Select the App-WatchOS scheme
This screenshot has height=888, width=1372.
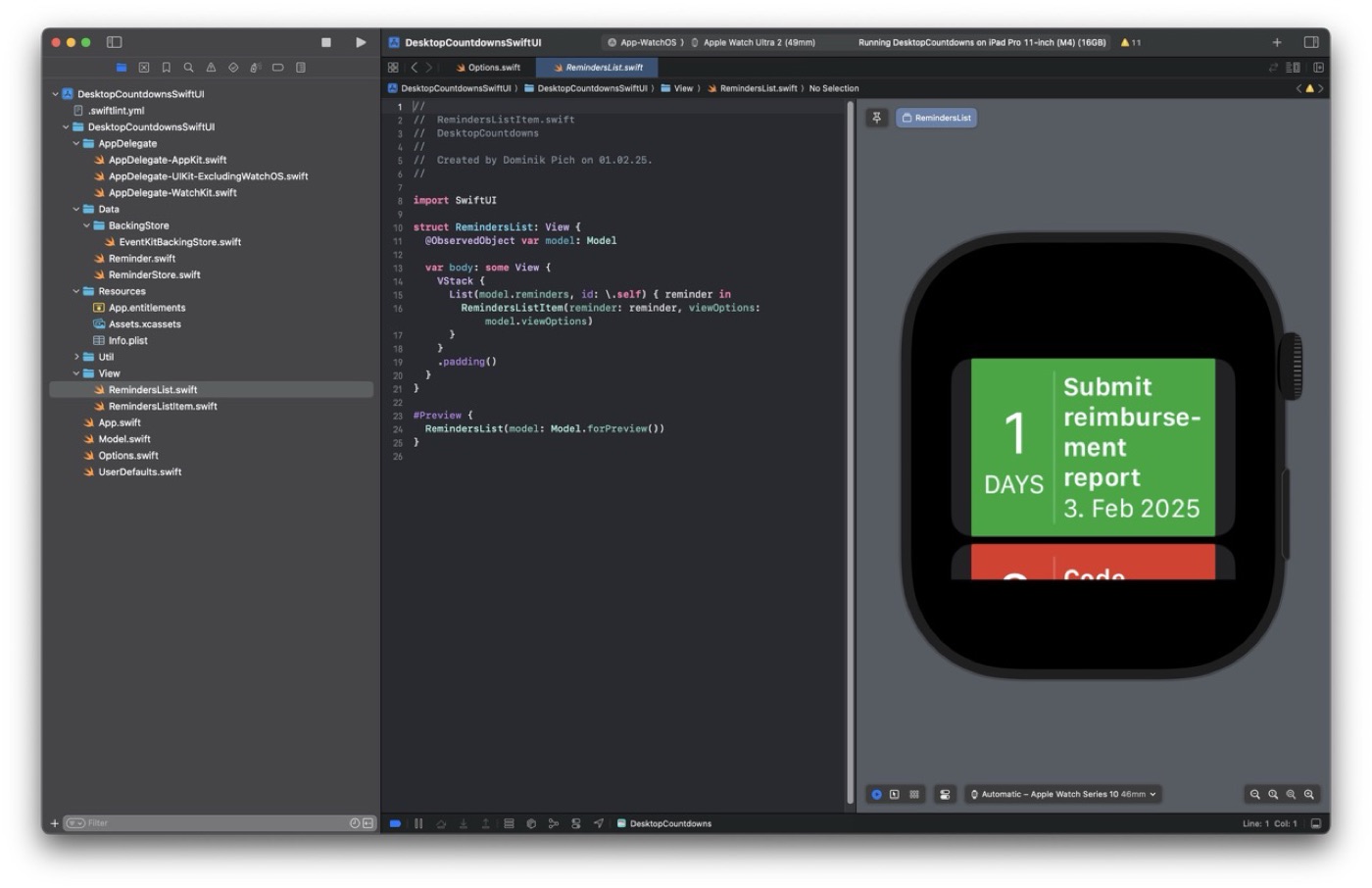(643, 42)
